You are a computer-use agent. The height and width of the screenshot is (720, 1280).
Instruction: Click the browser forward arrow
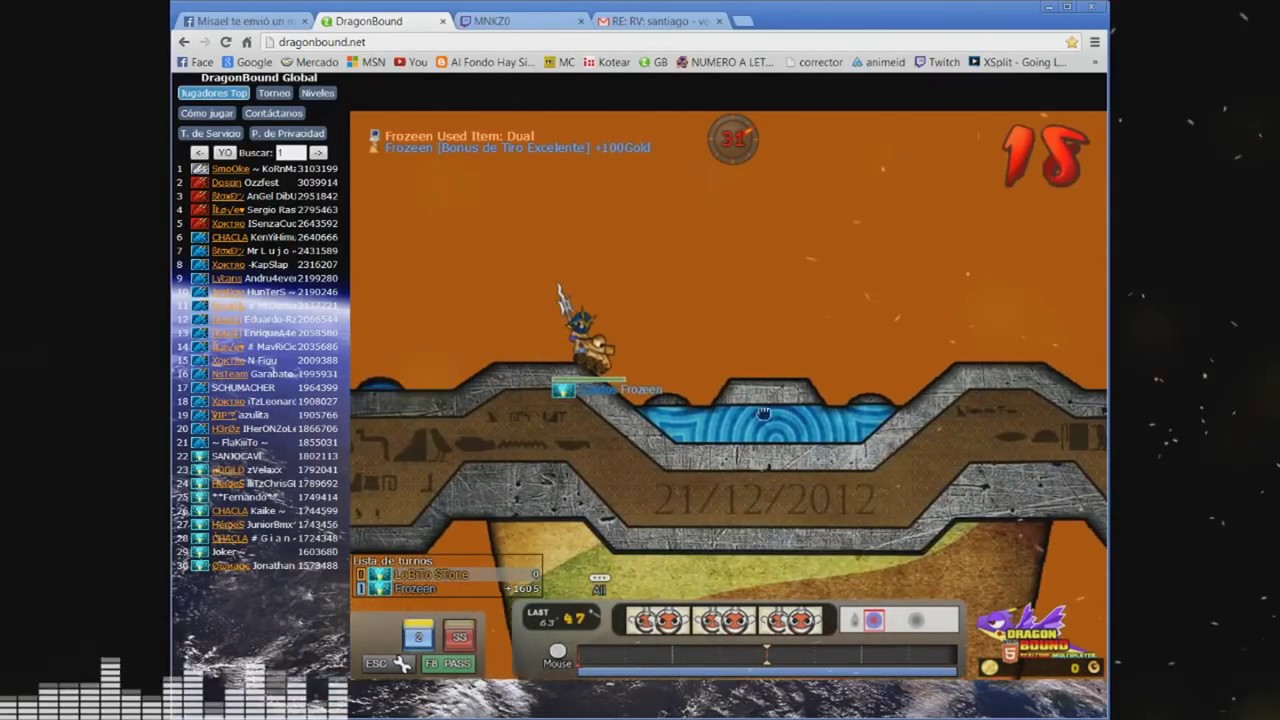[204, 42]
